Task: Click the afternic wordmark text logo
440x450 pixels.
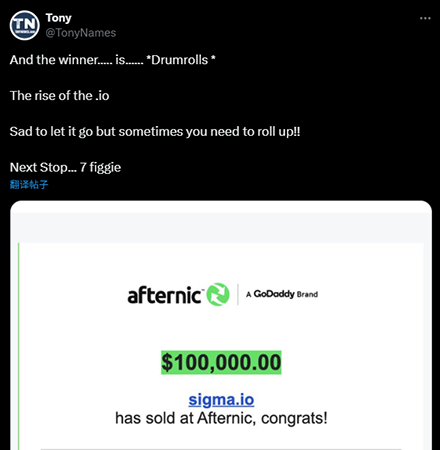Action: click(165, 295)
